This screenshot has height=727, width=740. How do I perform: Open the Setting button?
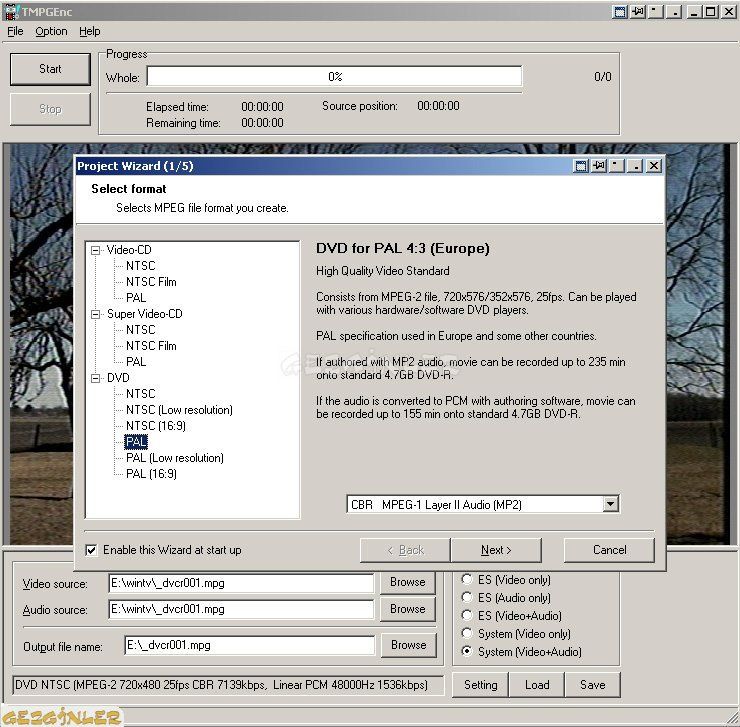480,685
